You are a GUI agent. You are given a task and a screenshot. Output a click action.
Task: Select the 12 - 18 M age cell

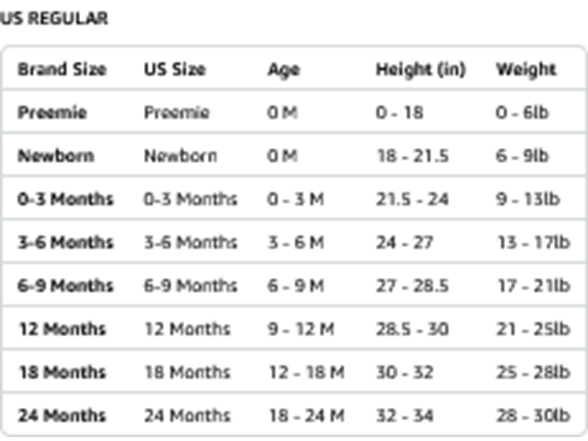click(306, 372)
